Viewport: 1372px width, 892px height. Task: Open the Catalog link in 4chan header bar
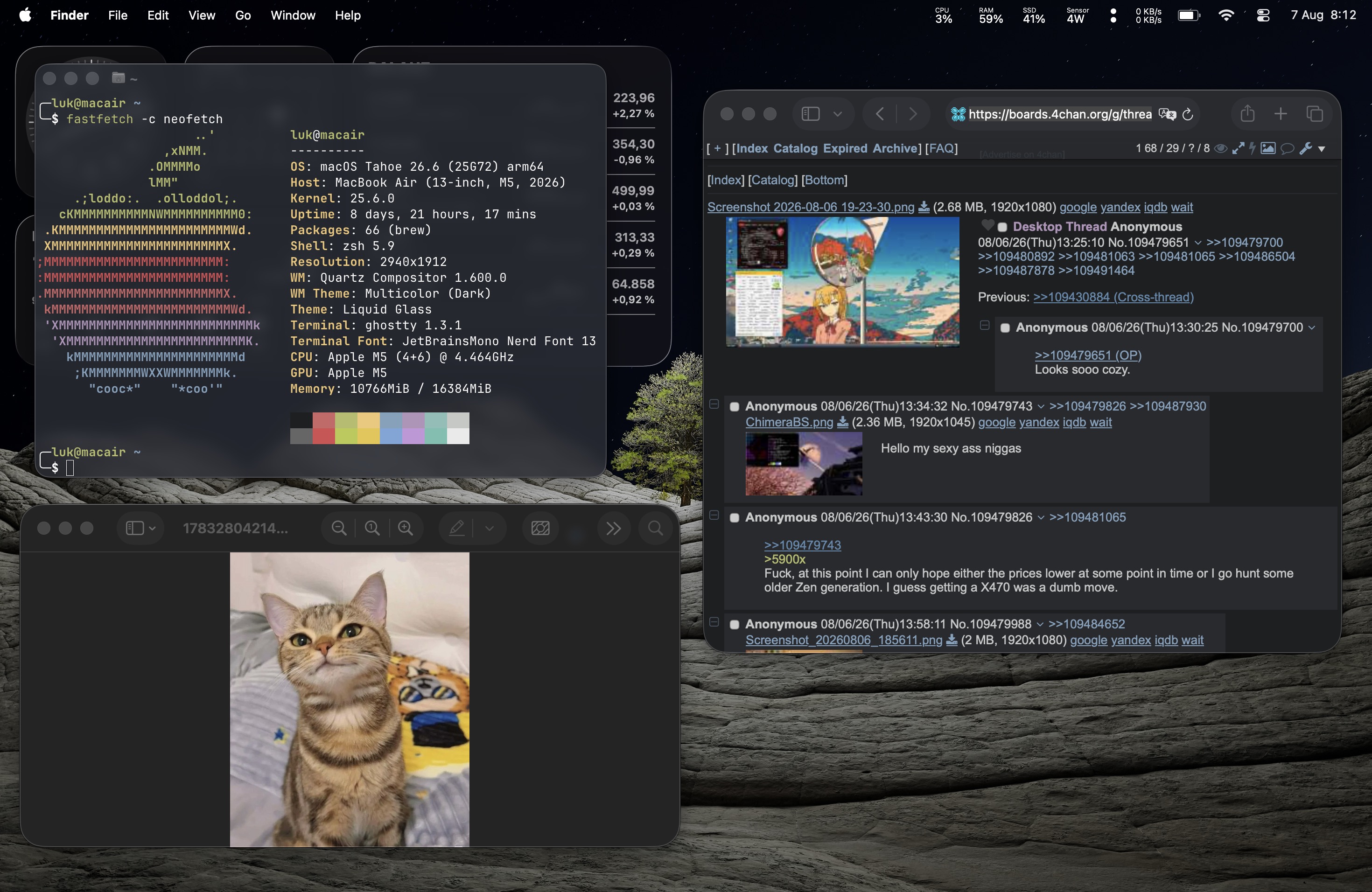[x=796, y=148]
